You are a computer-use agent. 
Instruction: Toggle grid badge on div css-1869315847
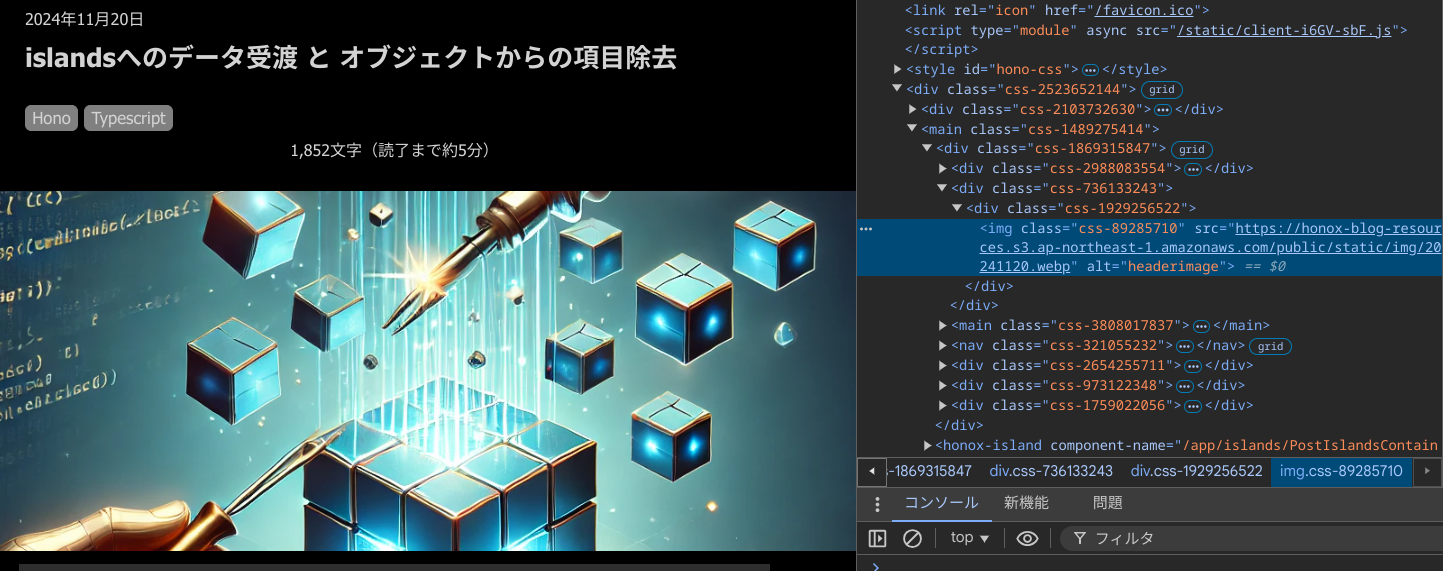coord(1191,149)
